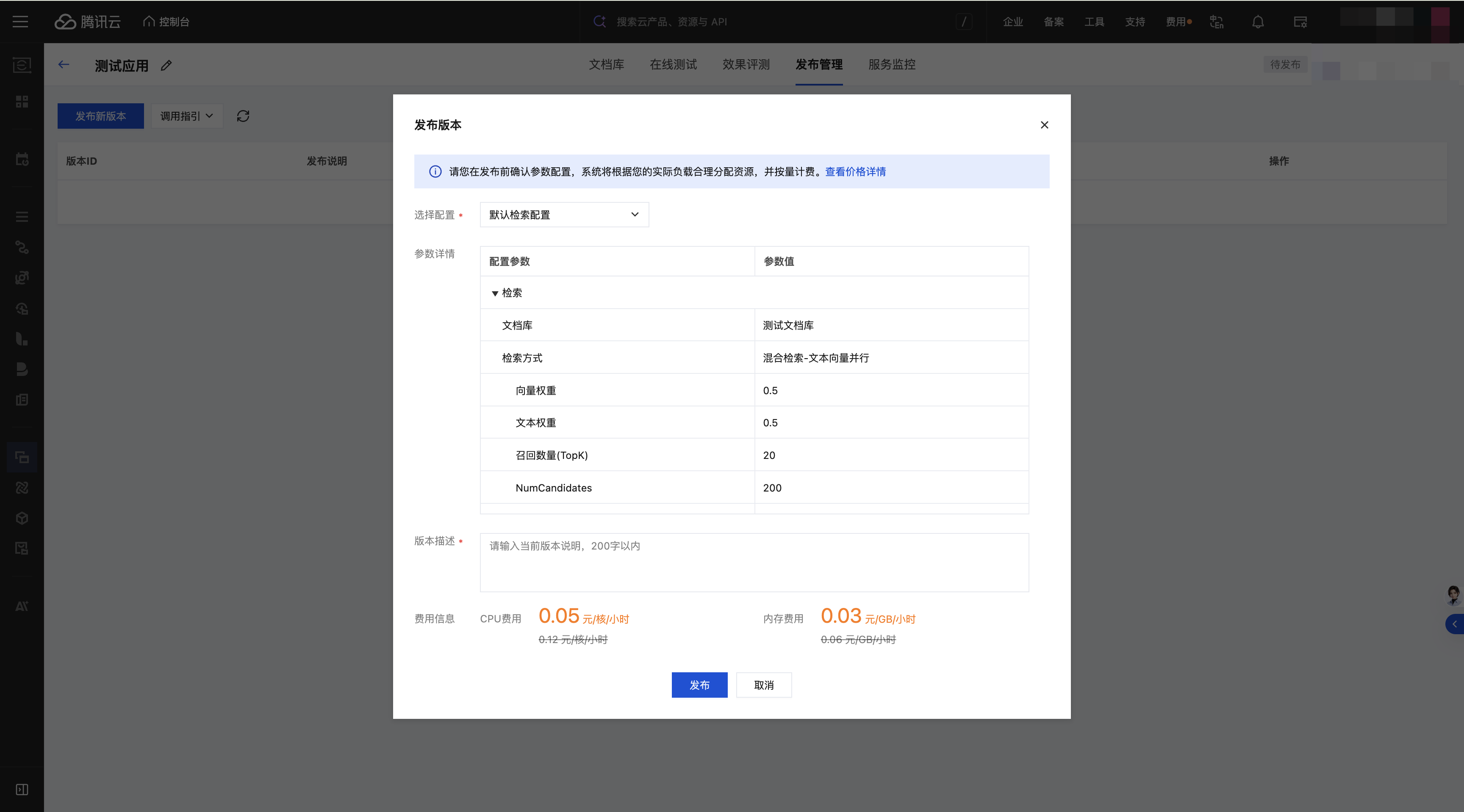Viewport: 1464px width, 812px height.
Task: Click the slash shortcut icon
Action: (x=964, y=22)
